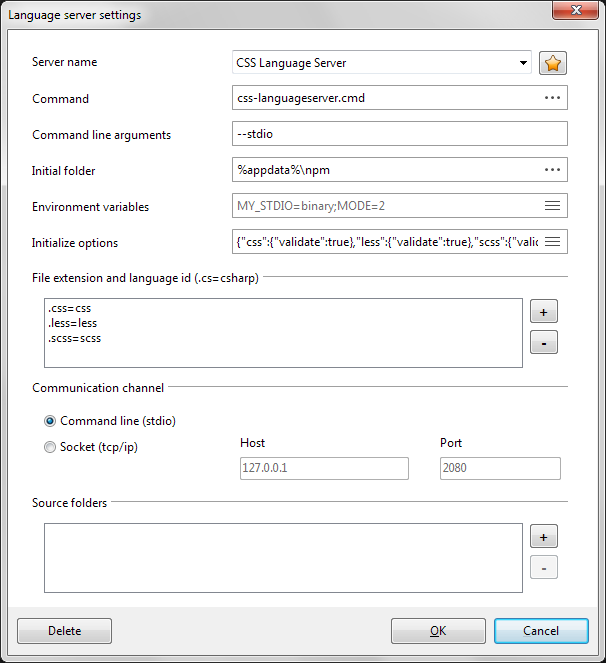The width and height of the screenshot is (606, 663).
Task: Click the Delete button
Action: 65,631
